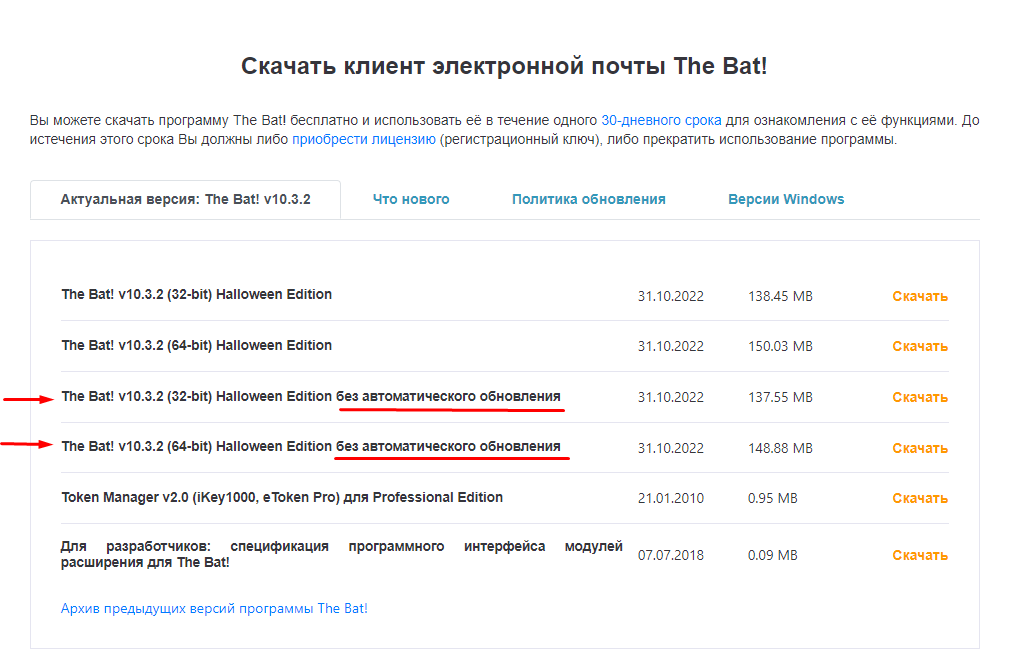Select the date in the 137.55 MB row
The height and width of the screenshot is (669, 1018).
tap(671, 397)
